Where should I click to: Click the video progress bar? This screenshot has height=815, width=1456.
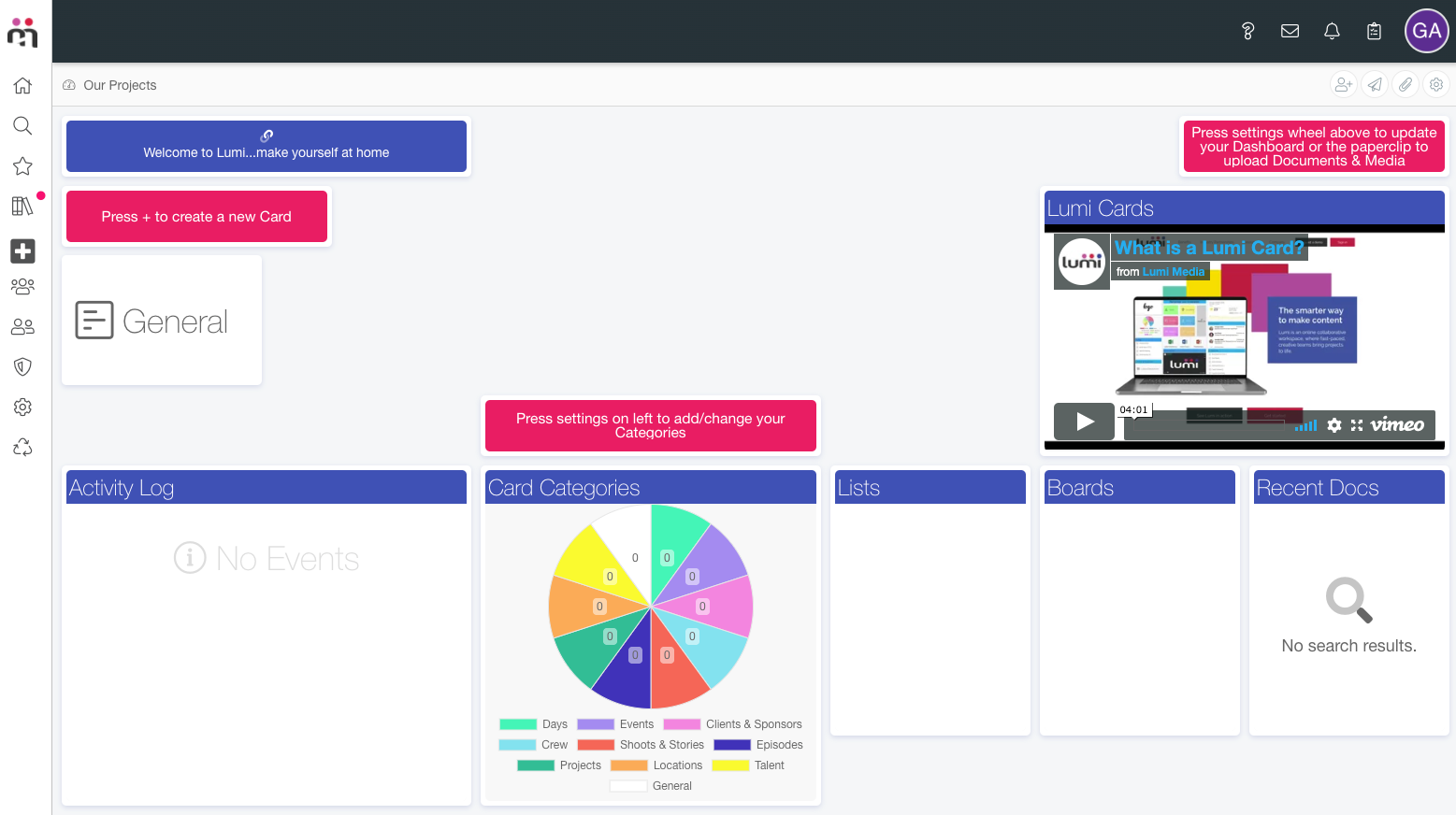click(1208, 425)
